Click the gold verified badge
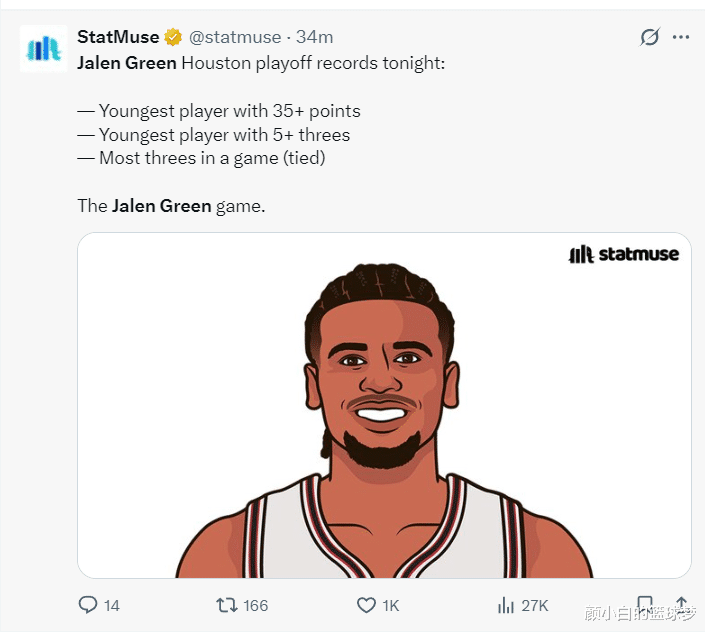This screenshot has width=705, height=632. pyautogui.click(x=173, y=37)
